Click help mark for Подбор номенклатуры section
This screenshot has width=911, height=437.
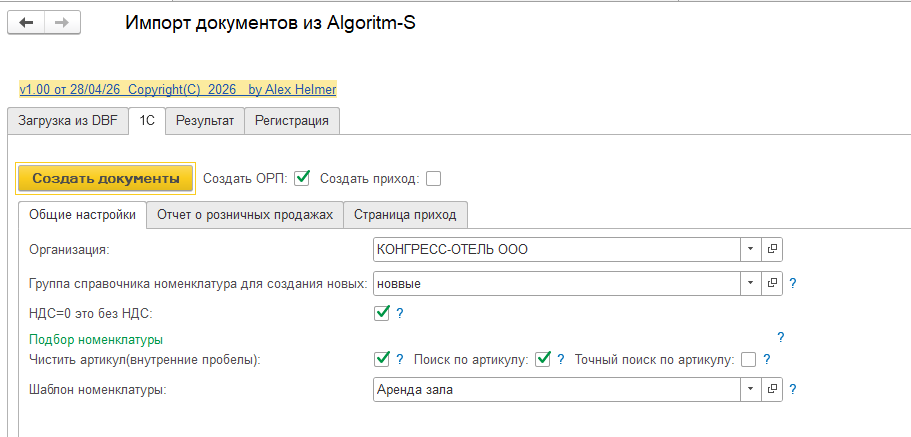[x=780, y=338]
